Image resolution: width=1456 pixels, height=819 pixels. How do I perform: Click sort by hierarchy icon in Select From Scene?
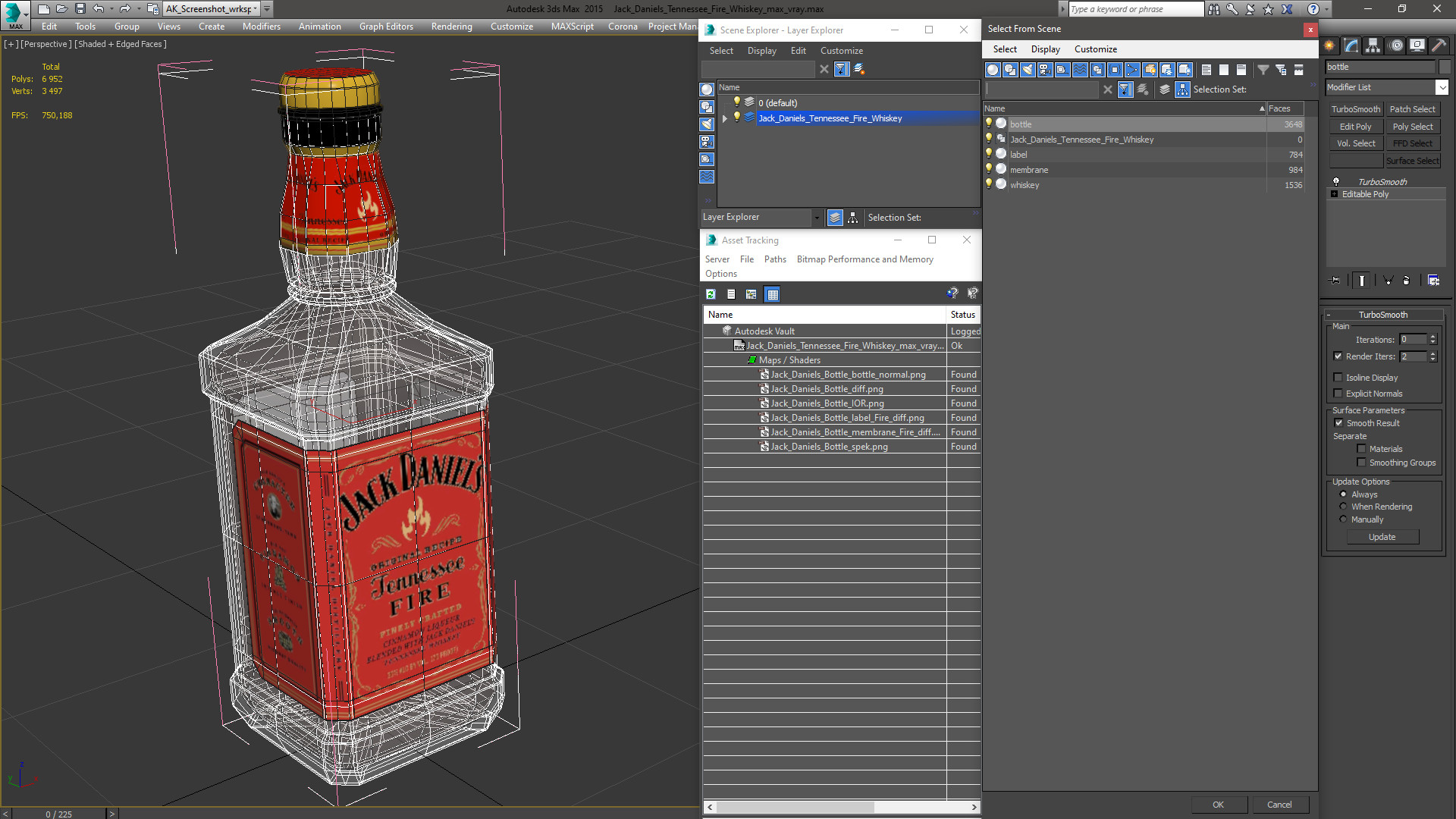point(1182,89)
